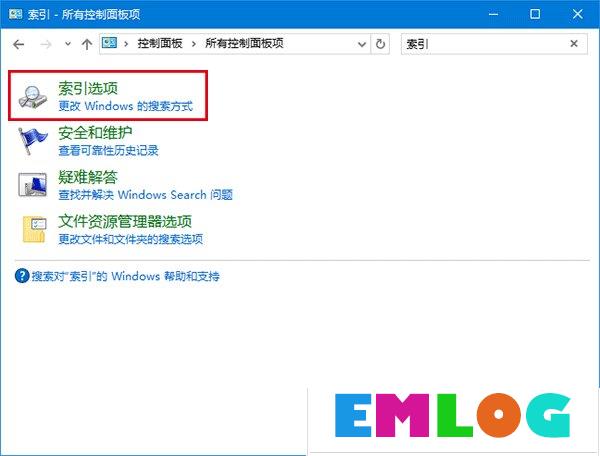Expand chevron after 控制面板 breadcrumb
The width and height of the screenshot is (600, 456).
point(194,44)
